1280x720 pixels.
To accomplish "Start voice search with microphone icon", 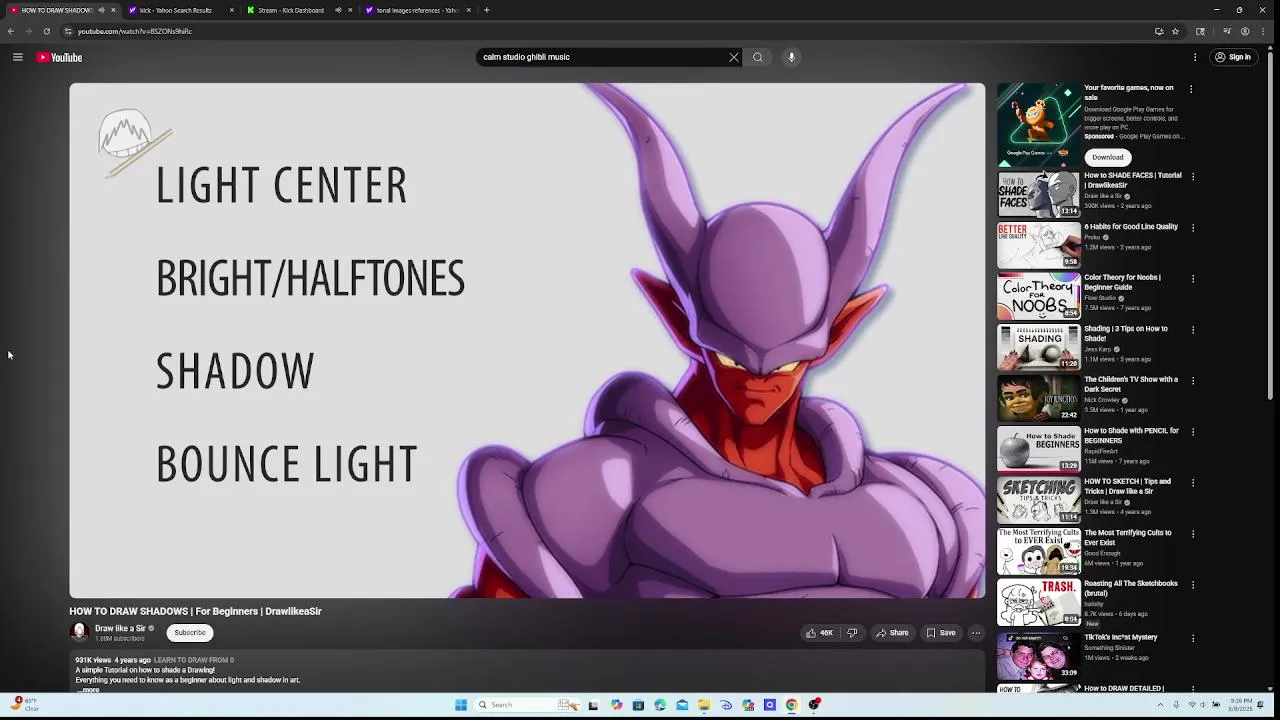I will (791, 57).
